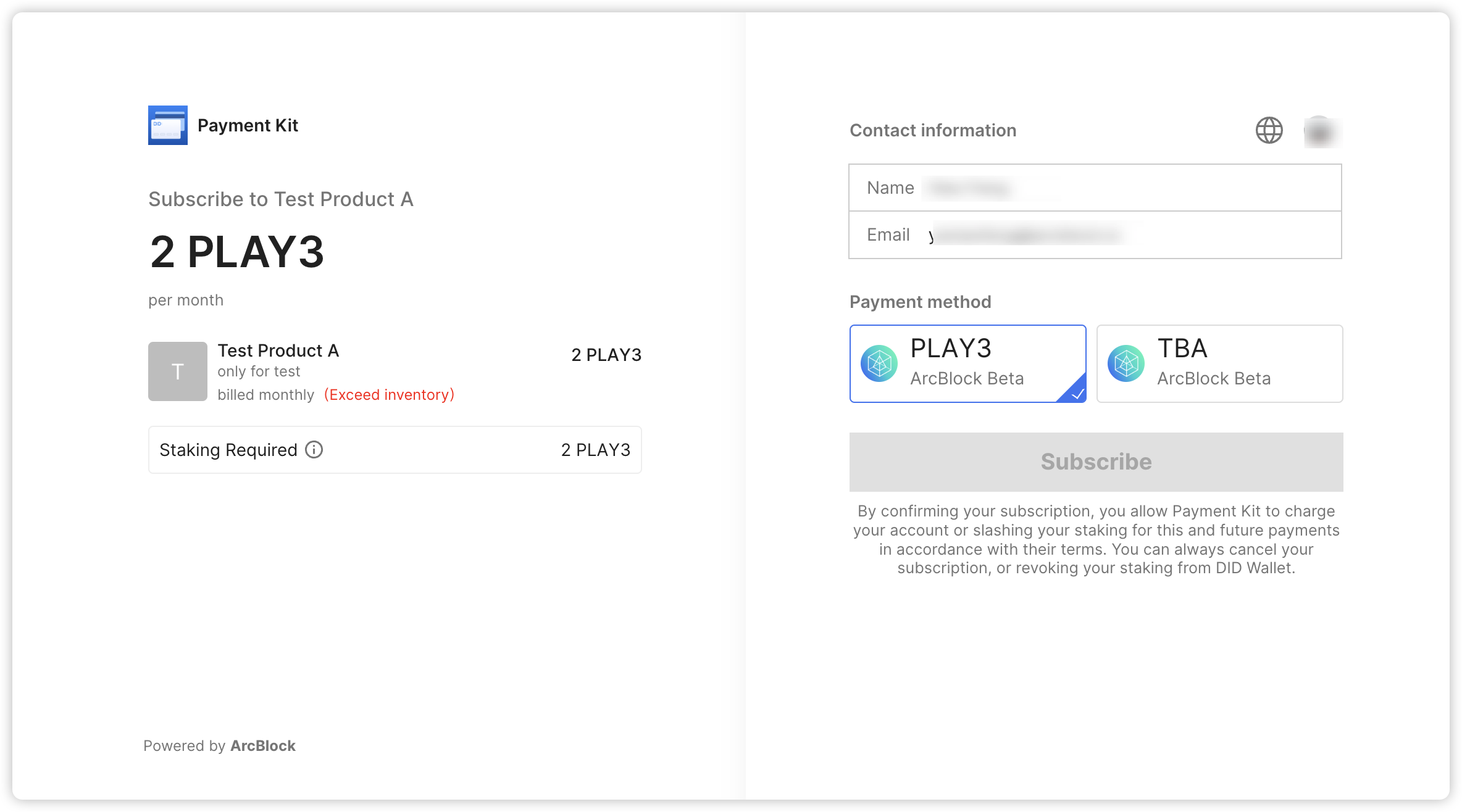This screenshot has height=812, width=1462.
Task: Open the user avatar menu
Action: [x=1319, y=131]
